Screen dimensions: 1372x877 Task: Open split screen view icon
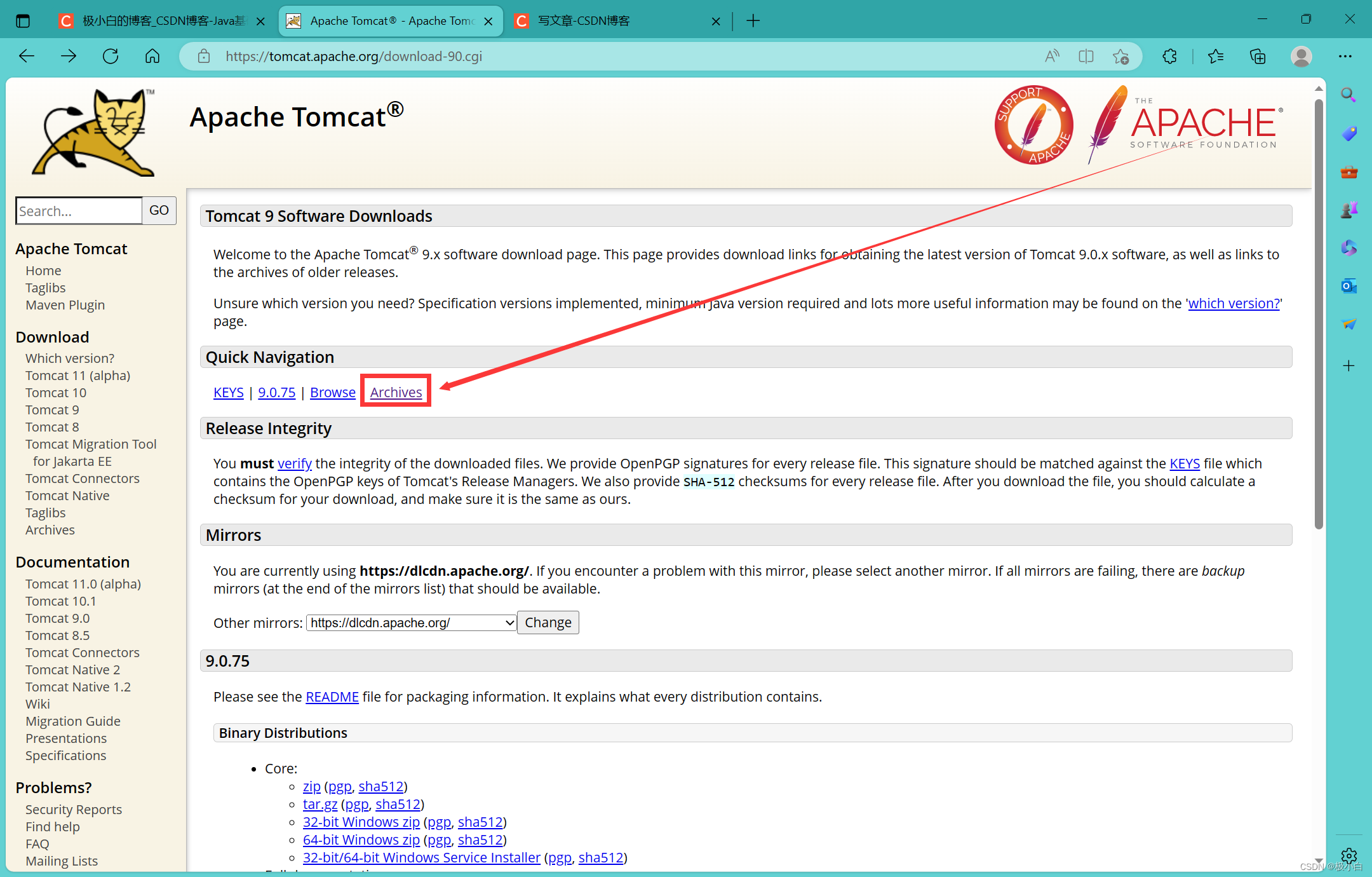click(x=1086, y=56)
